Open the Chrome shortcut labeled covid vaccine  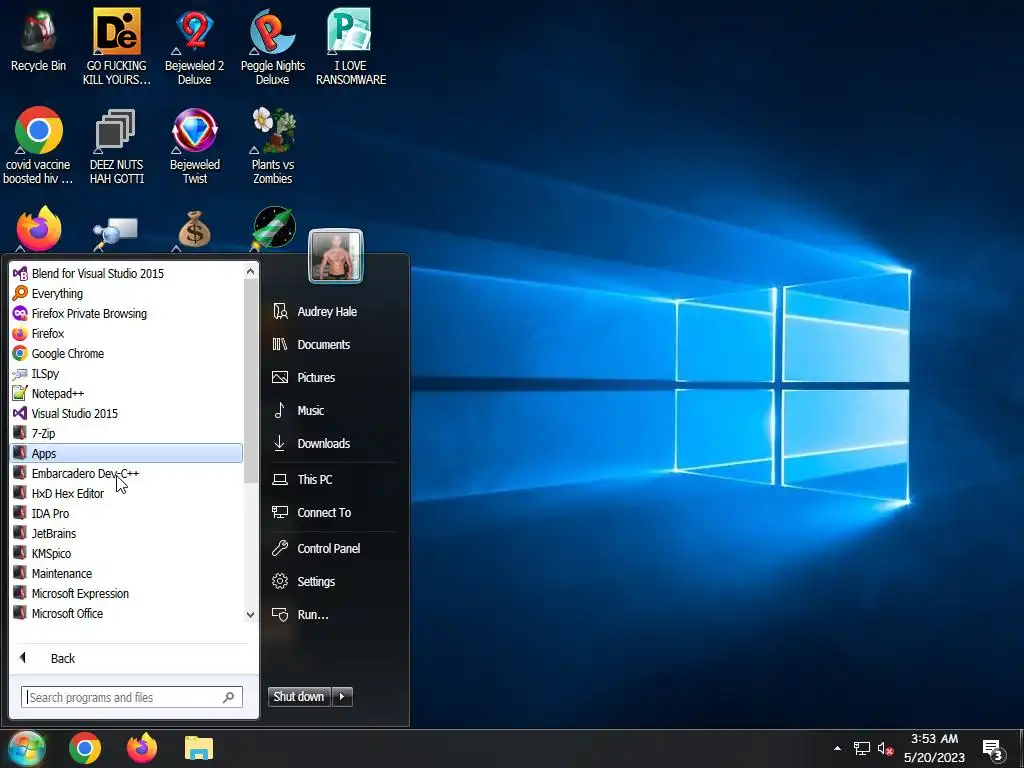click(38, 146)
